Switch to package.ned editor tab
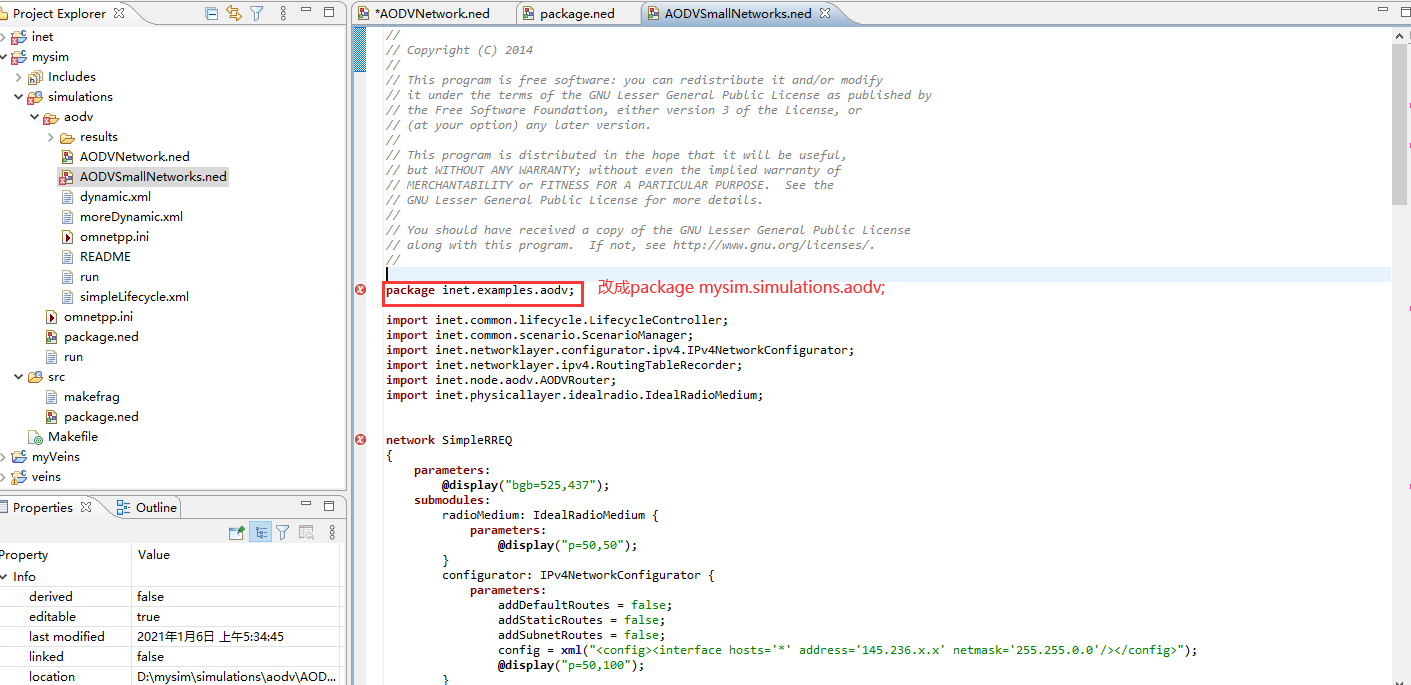Screen dimensions: 1411x685 (x=577, y=13)
